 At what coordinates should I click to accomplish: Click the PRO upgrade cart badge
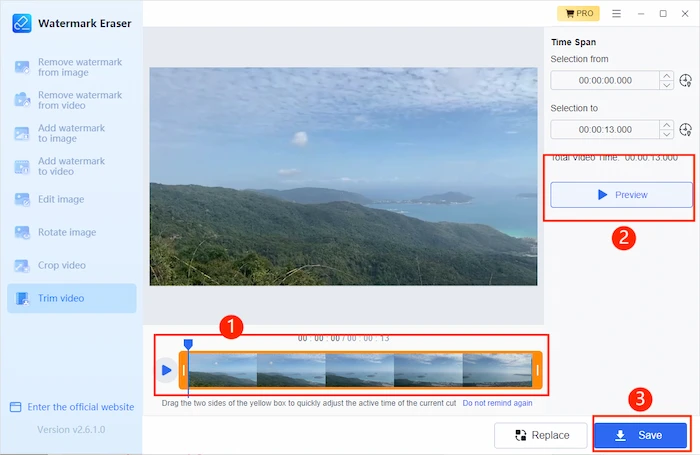point(578,14)
